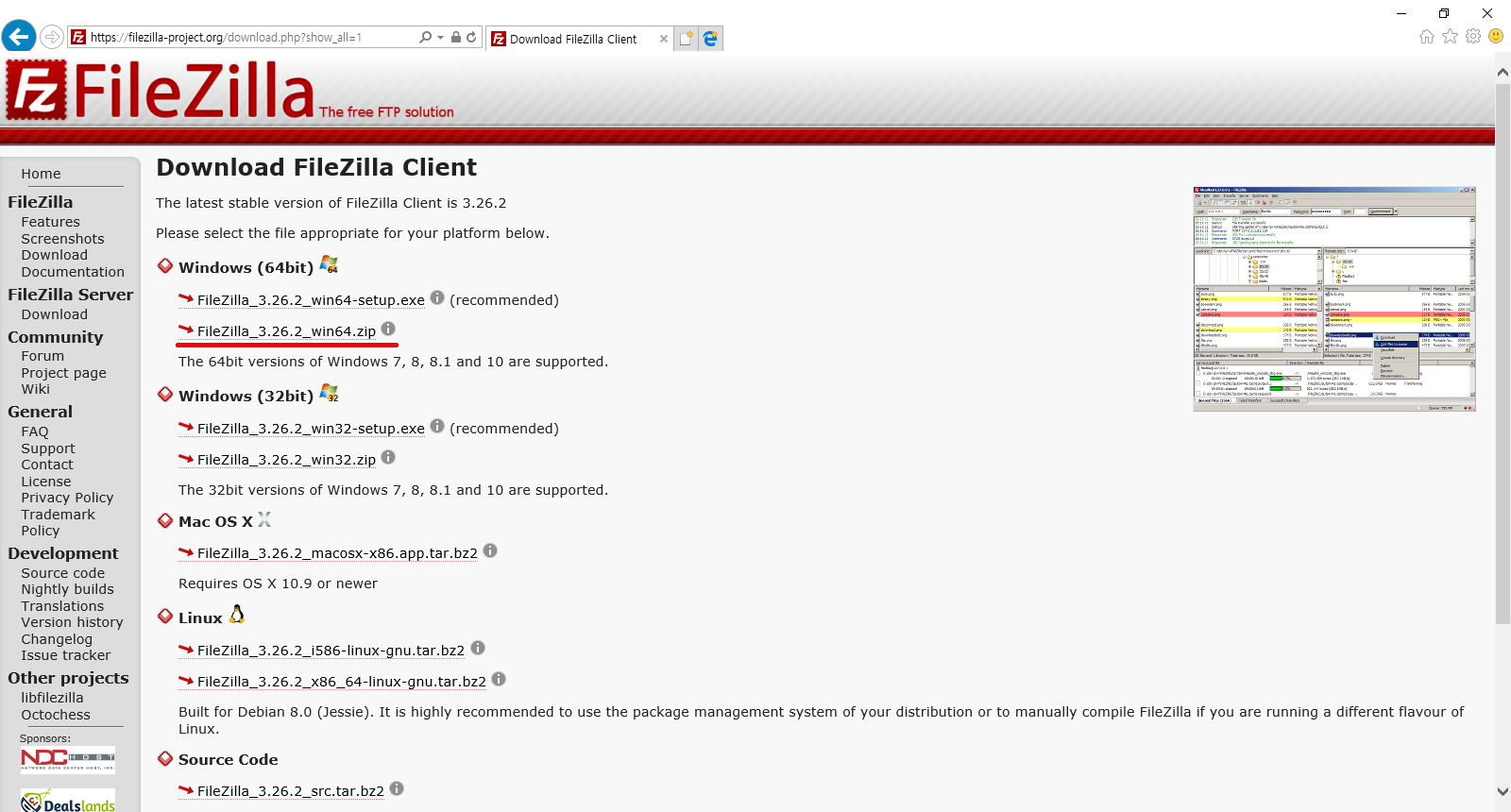Download FileZilla_3.26.2_macosx-x86.app.tar.bz2
Viewport: 1511px width, 812px height.
pos(337,553)
